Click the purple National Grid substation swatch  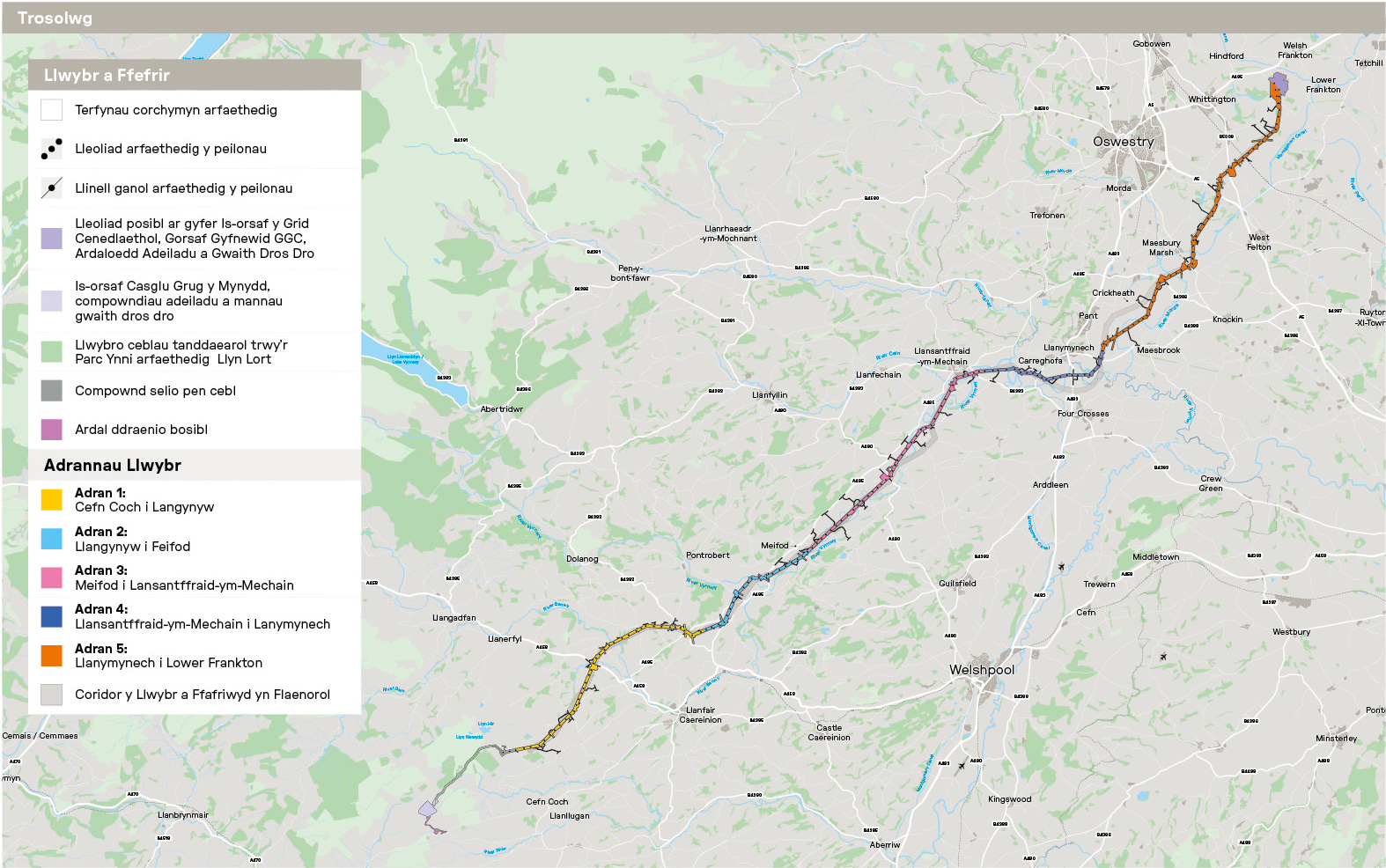(52, 239)
